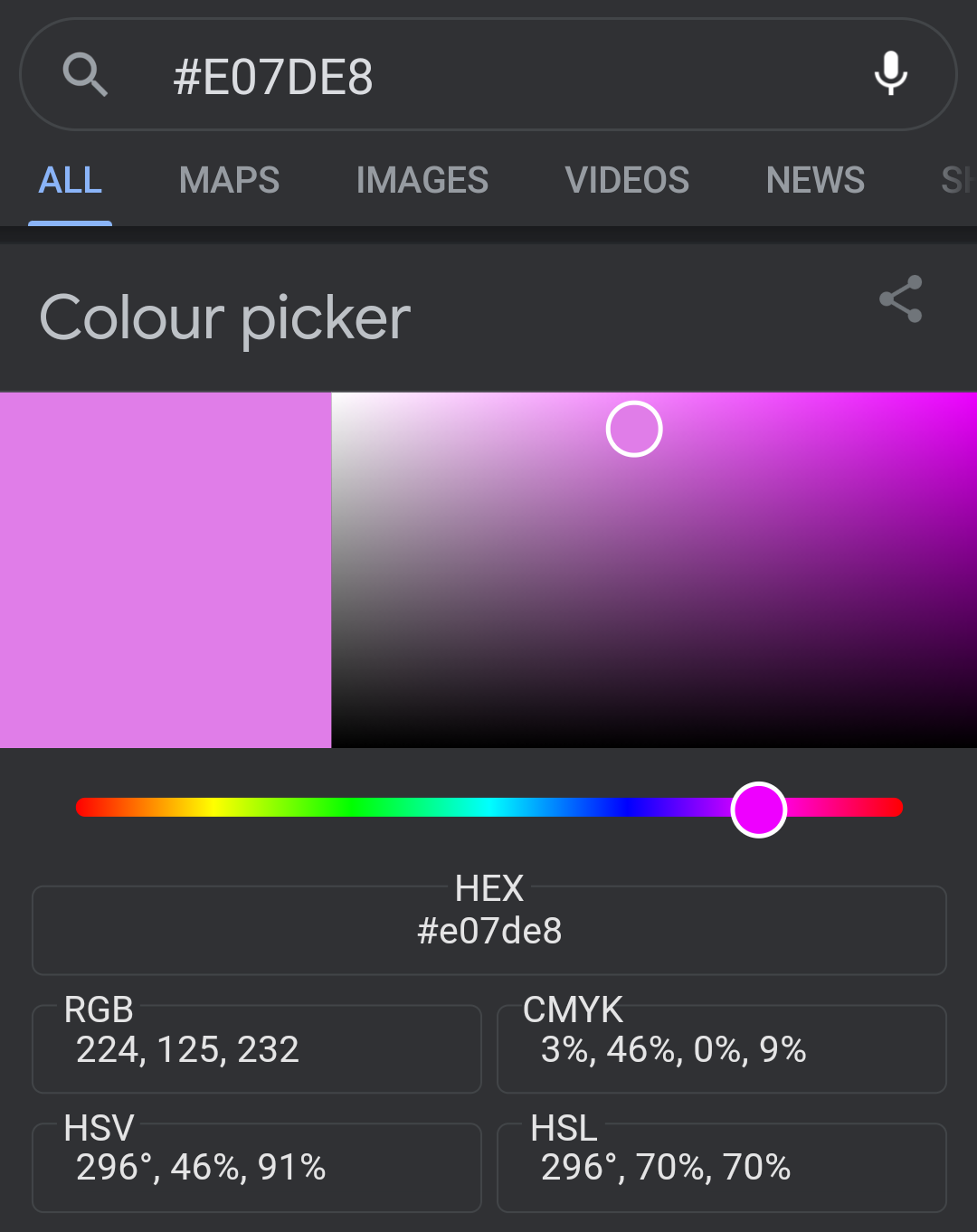Activate voice search microphone
Image resolution: width=977 pixels, height=1232 pixels.
pos(891,74)
